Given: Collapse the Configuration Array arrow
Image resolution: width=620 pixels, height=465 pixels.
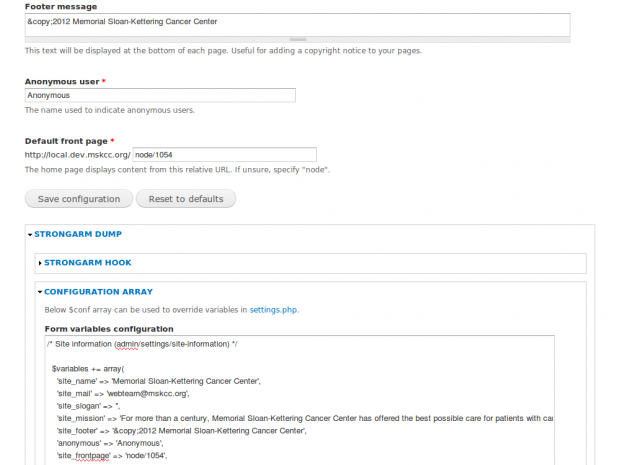Looking at the screenshot, I should click(x=40, y=292).
